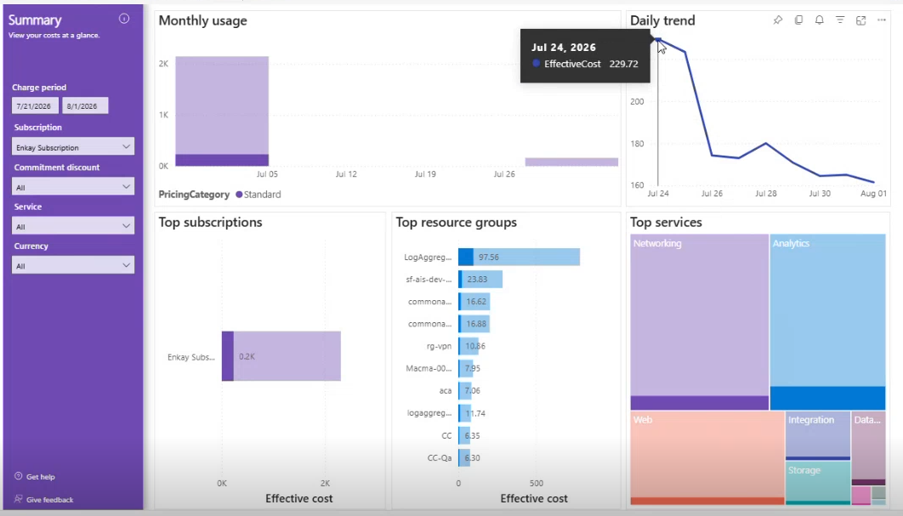Click the Web treemap tile
Viewport: 903px width, 516px height.
click(x=707, y=458)
